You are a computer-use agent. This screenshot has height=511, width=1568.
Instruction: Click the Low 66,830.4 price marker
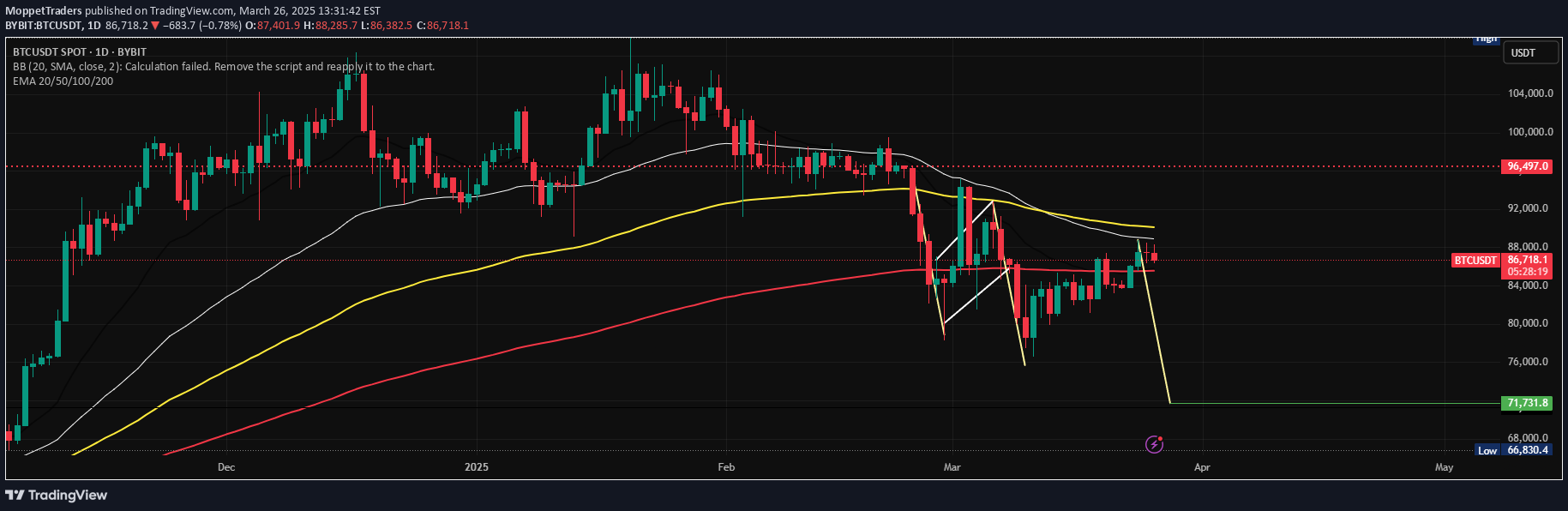point(1514,450)
